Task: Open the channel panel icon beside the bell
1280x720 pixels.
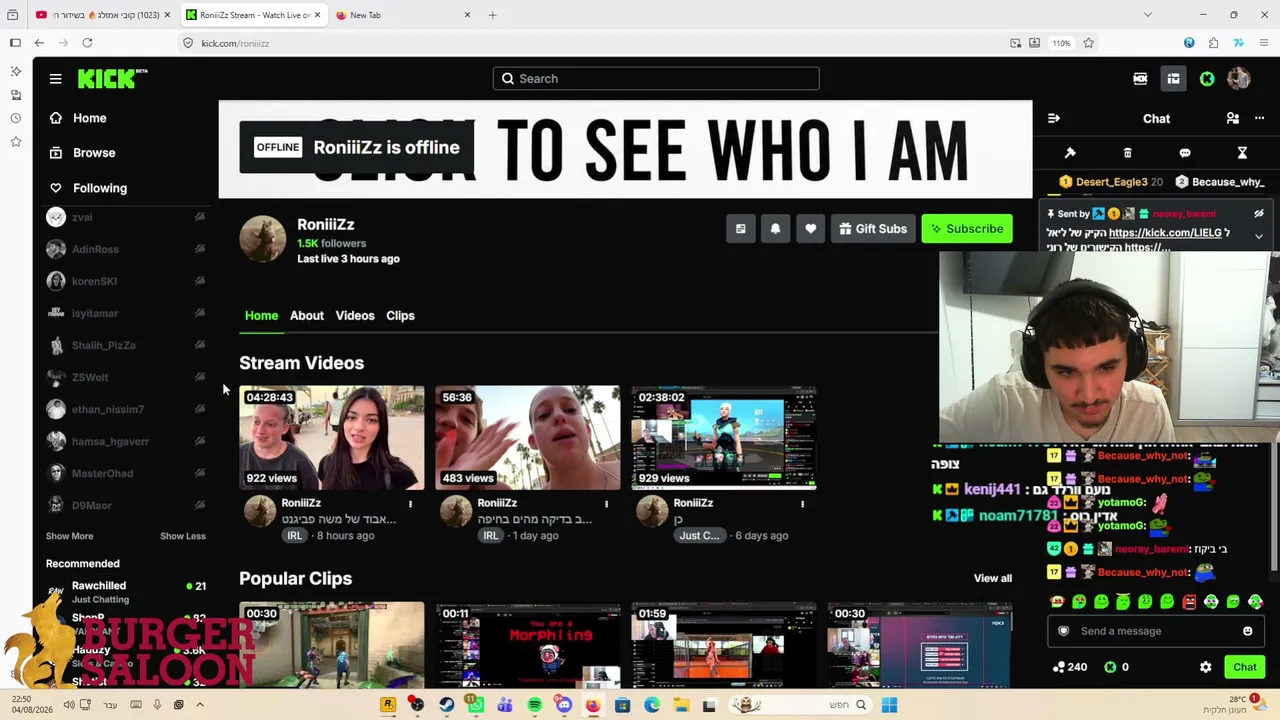Action: (740, 229)
